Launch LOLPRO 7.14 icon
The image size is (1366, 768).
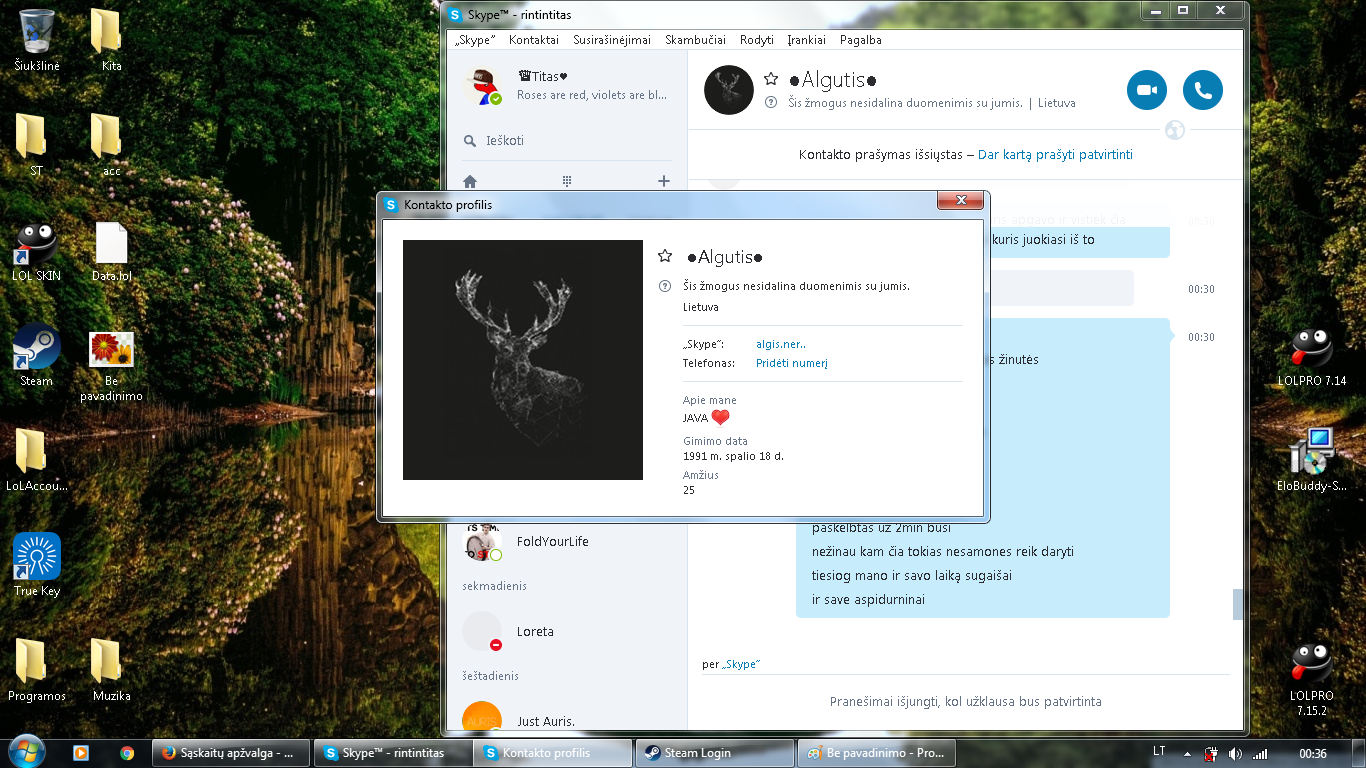tap(1312, 357)
